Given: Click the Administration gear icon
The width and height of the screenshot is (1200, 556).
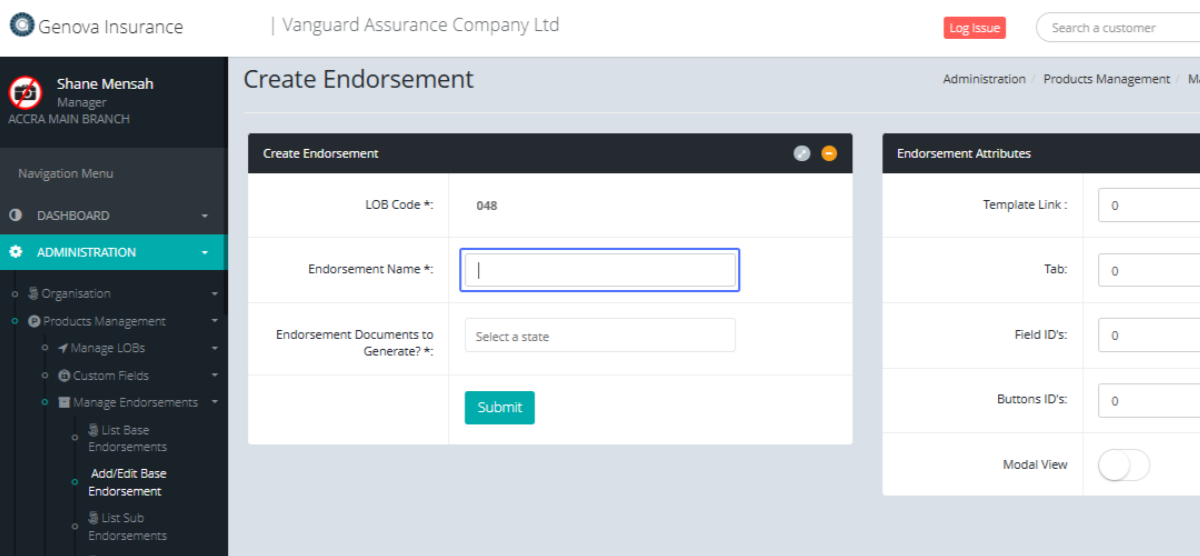Looking at the screenshot, I should [16, 252].
